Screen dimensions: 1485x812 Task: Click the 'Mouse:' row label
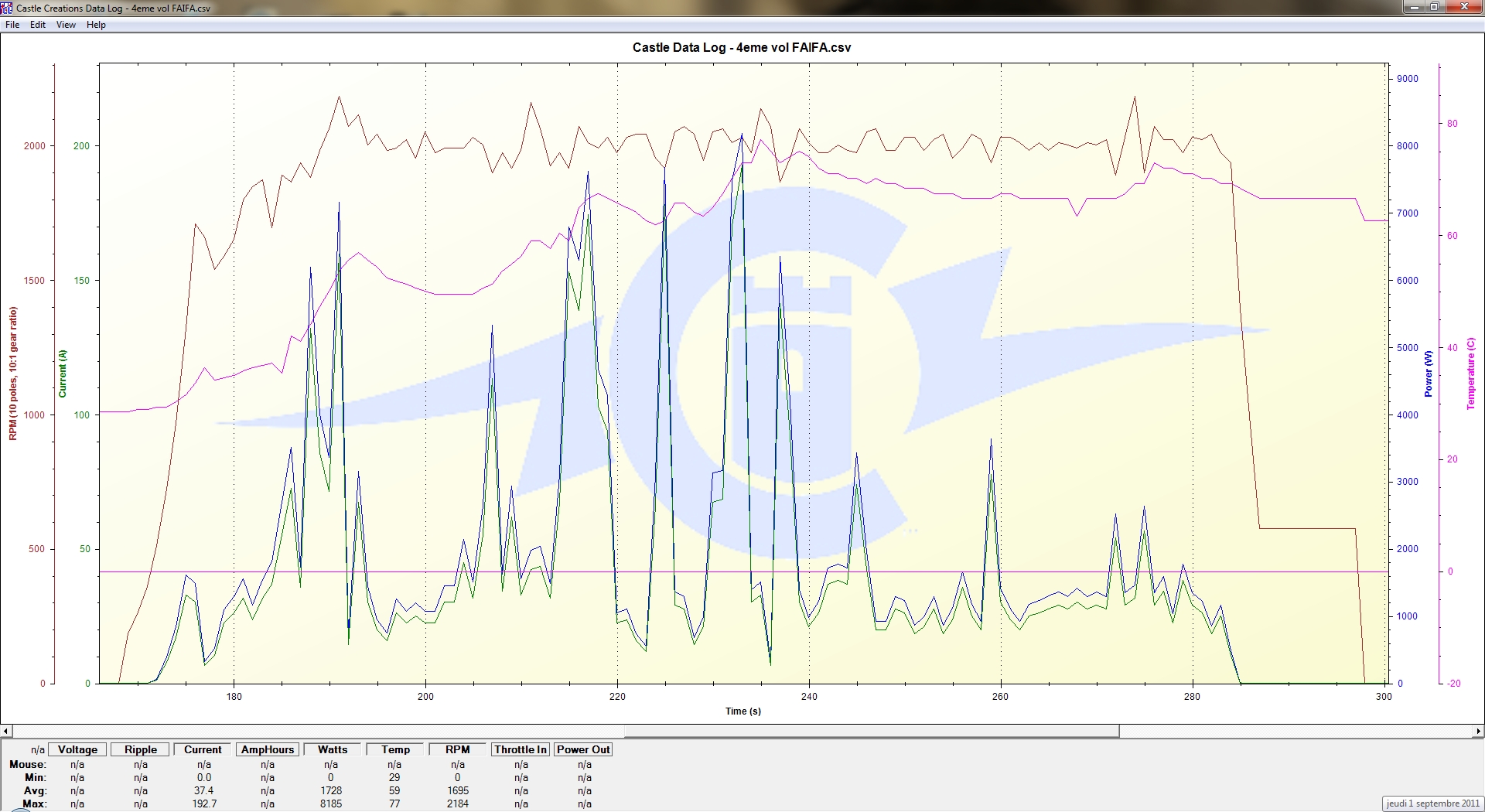pyautogui.click(x=28, y=765)
